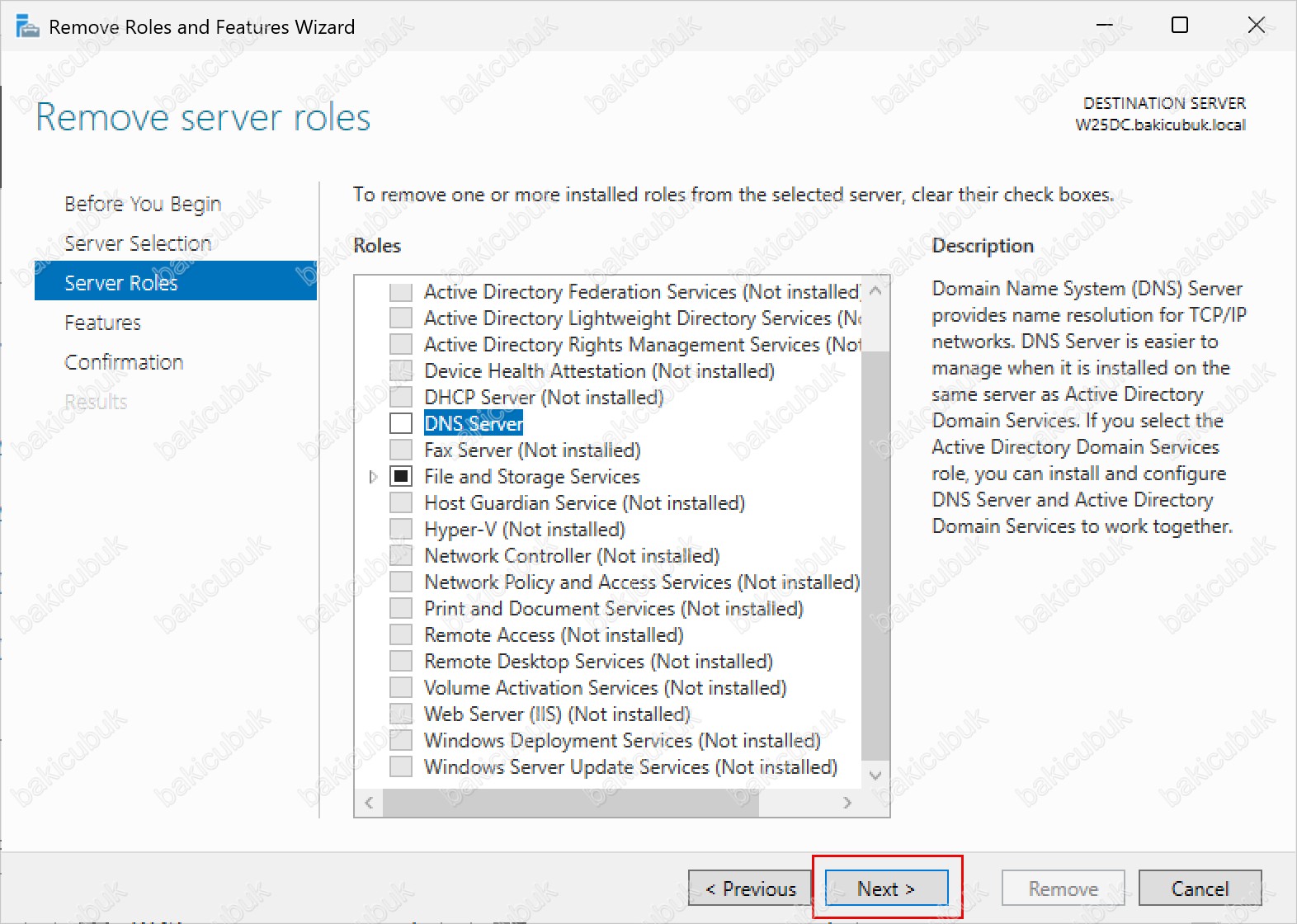Select Active Directory Lightweight Directory Services row
Image resolution: width=1297 pixels, height=924 pixels.
point(642,318)
